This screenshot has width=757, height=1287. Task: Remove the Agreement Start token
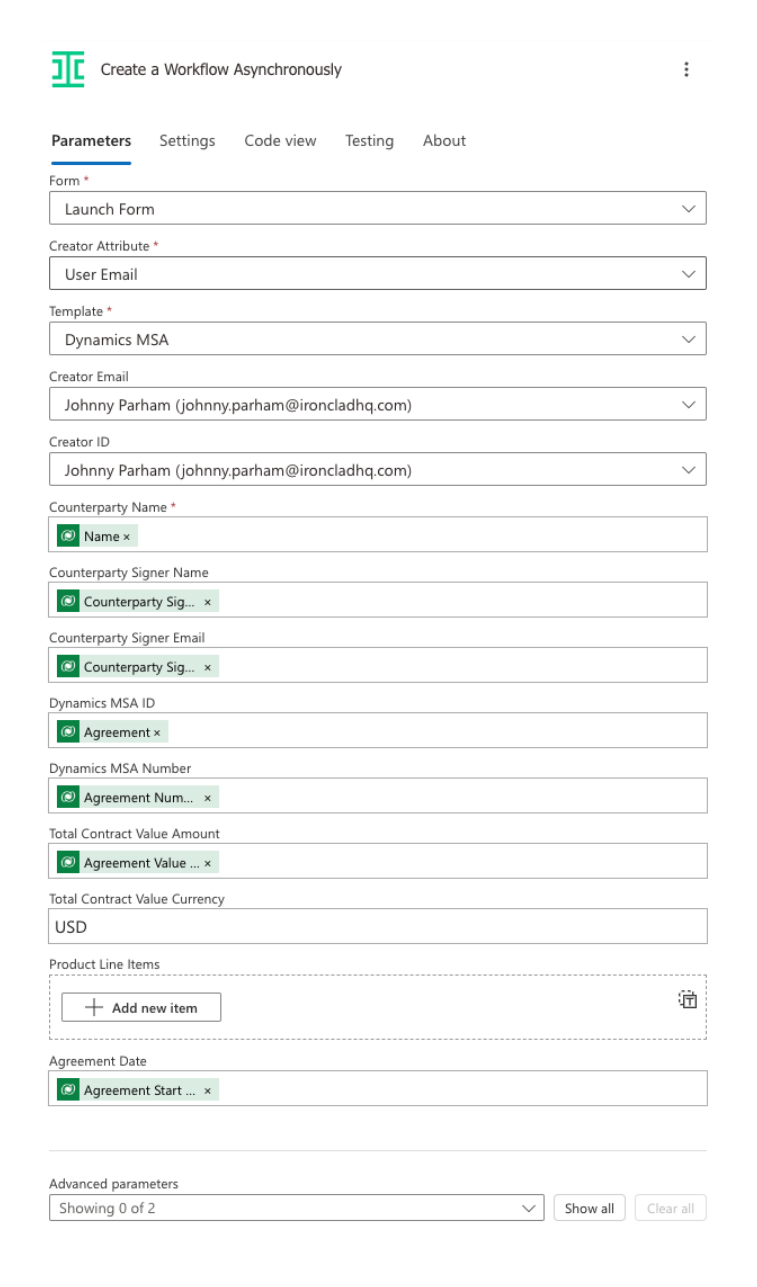point(207,1091)
